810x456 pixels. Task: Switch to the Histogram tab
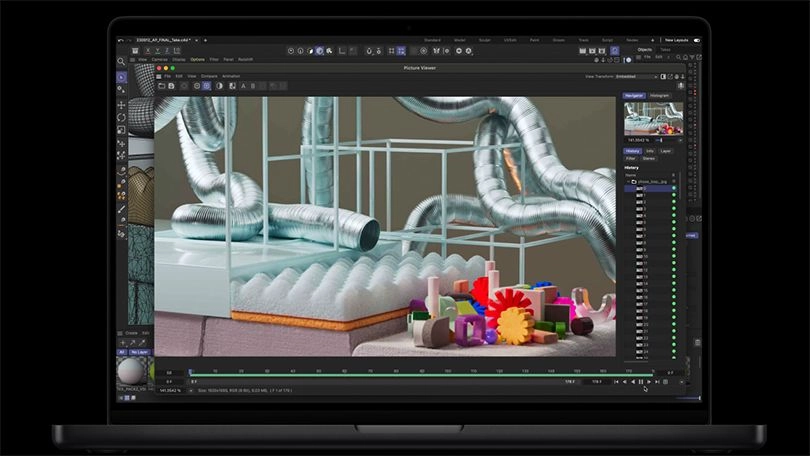[659, 96]
